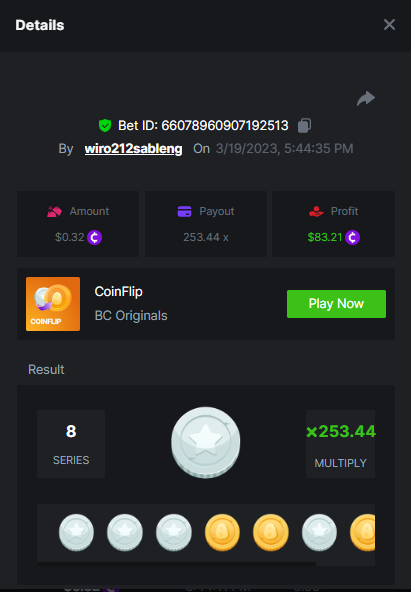Click the second gold coin in series
The image size is (411, 592).
click(271, 532)
